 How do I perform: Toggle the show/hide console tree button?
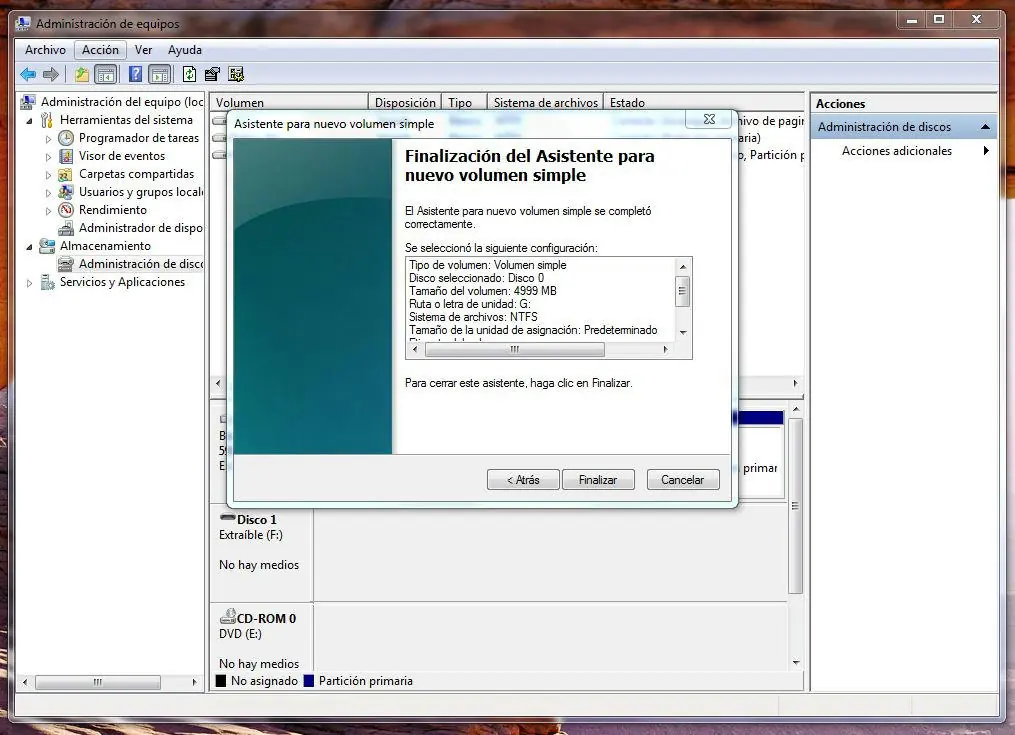106,74
